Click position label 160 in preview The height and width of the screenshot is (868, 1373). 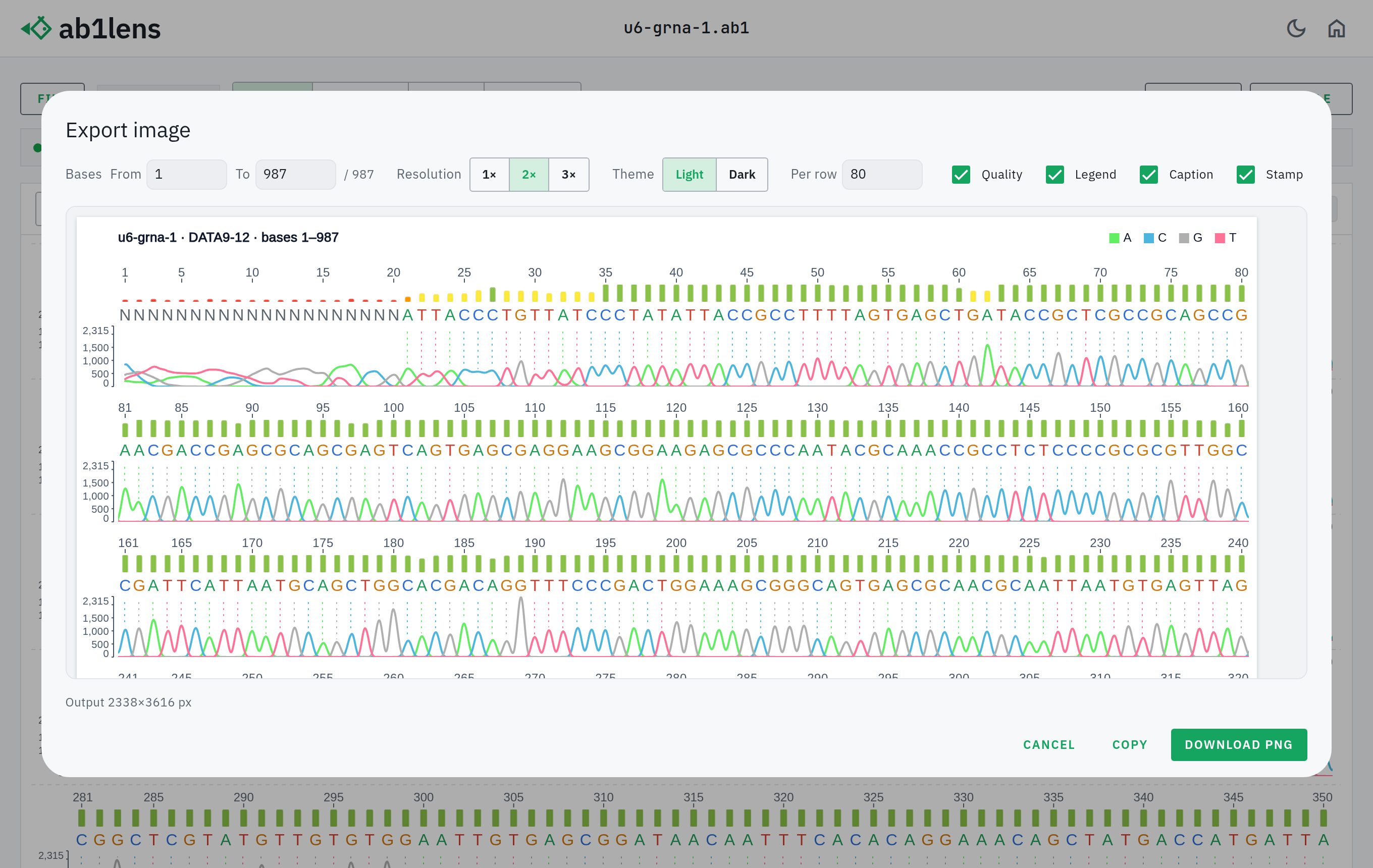[1238, 407]
